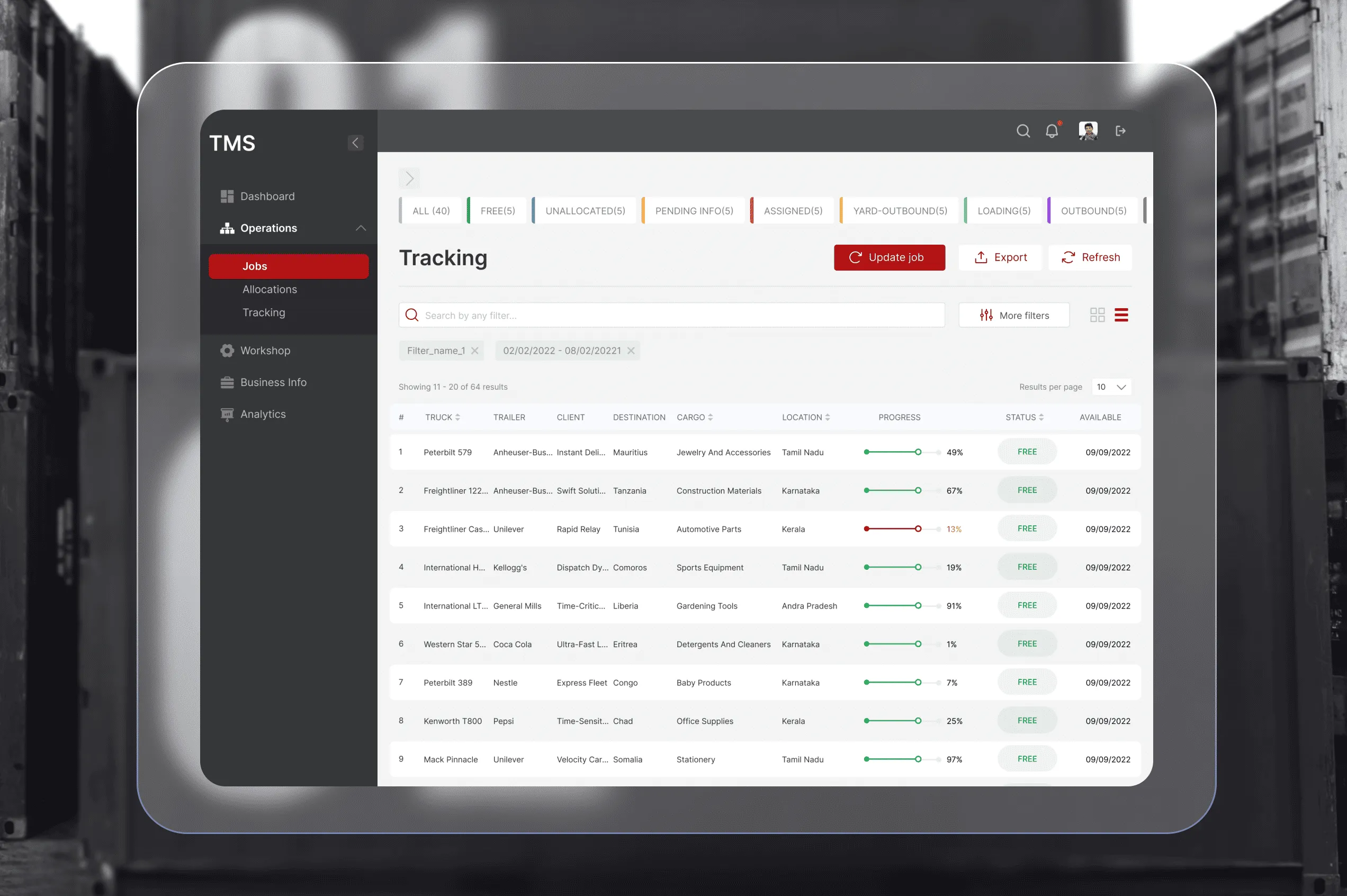Collapse the TMS sidebar with arrow
The height and width of the screenshot is (896, 1347).
[x=355, y=143]
